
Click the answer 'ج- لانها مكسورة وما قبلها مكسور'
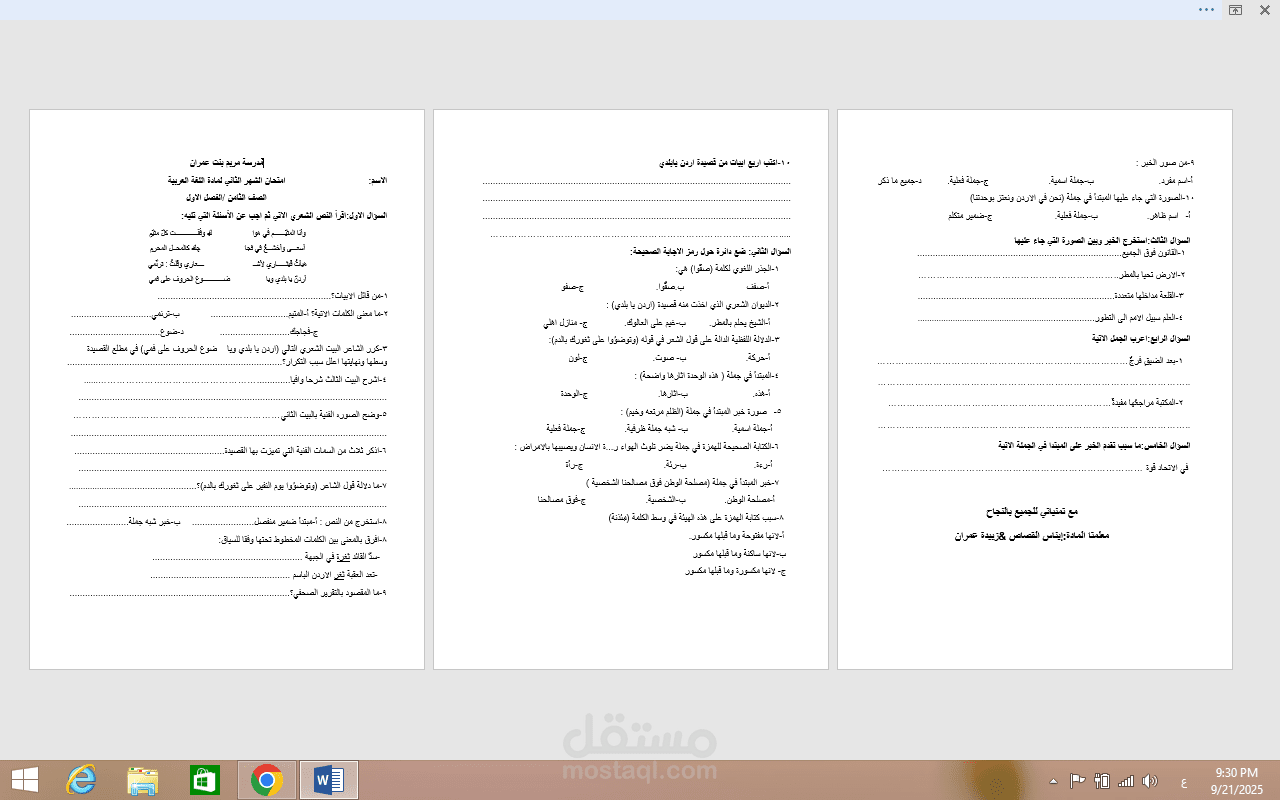pos(736,570)
